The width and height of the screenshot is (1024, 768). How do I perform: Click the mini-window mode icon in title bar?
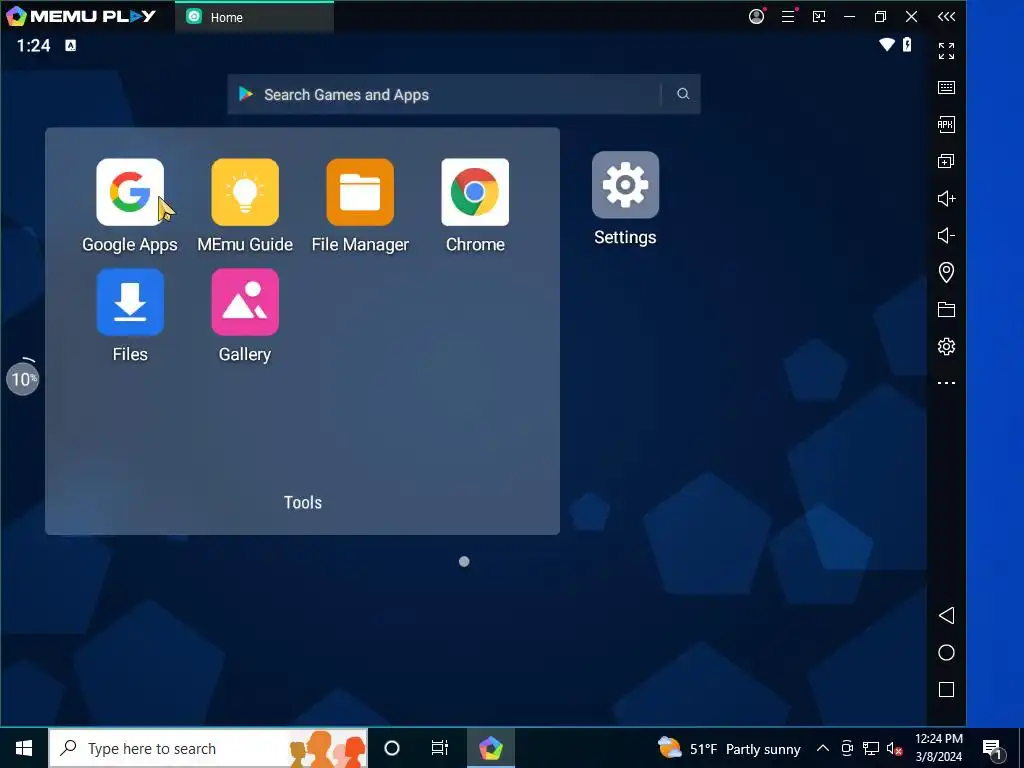[x=819, y=17]
